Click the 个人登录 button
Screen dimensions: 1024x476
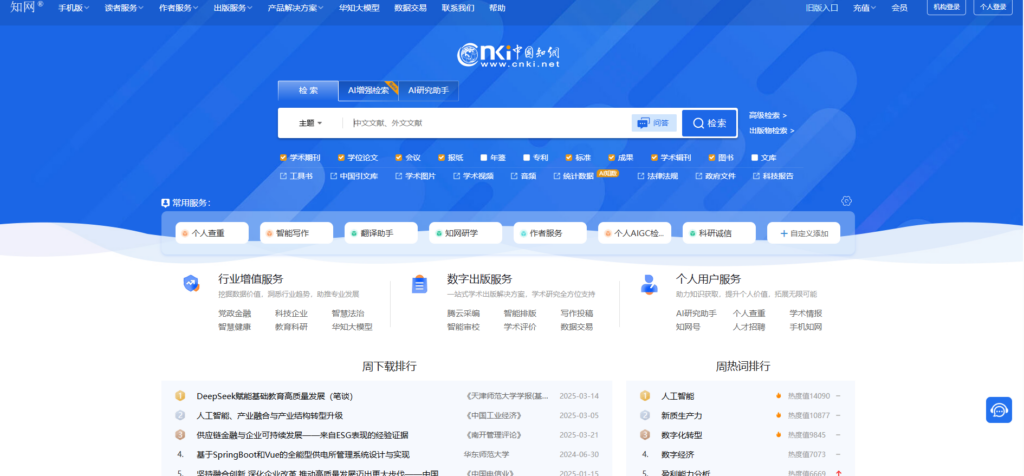point(993,7)
